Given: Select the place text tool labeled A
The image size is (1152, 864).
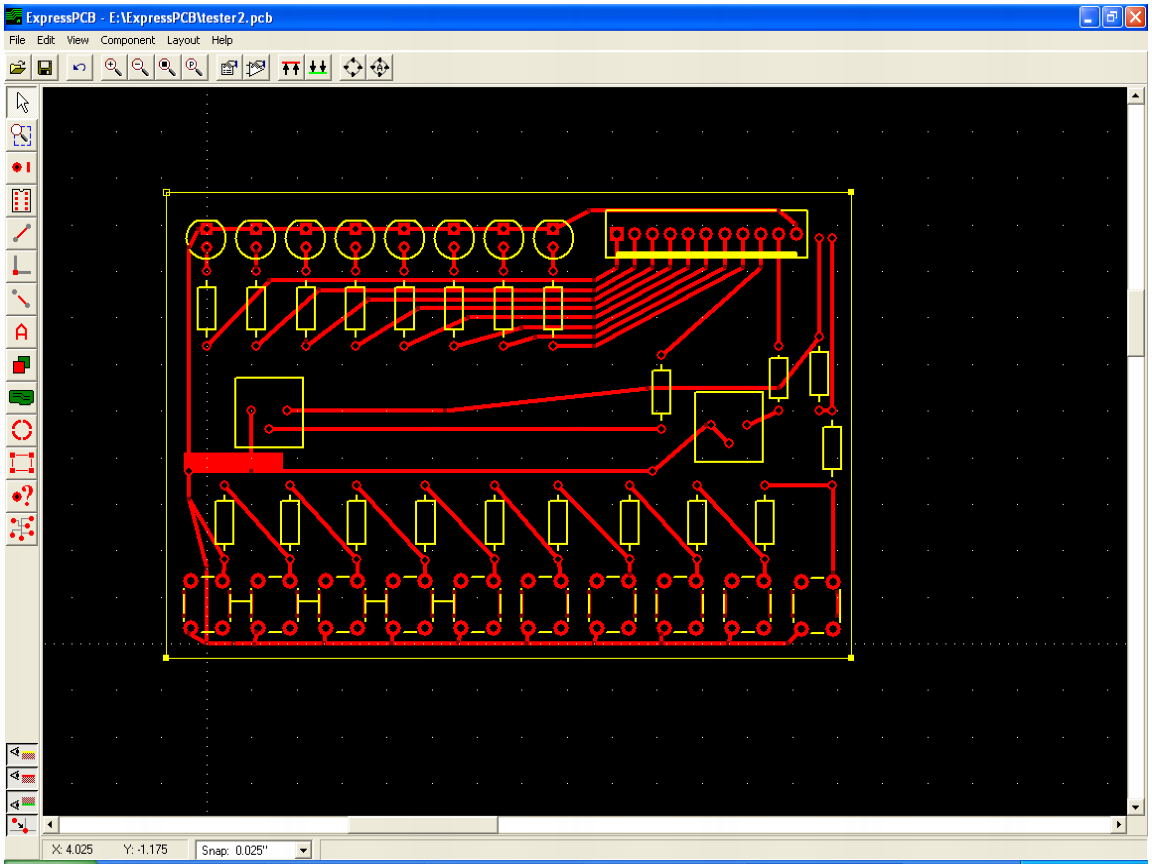Looking at the screenshot, I should pyautogui.click(x=22, y=332).
